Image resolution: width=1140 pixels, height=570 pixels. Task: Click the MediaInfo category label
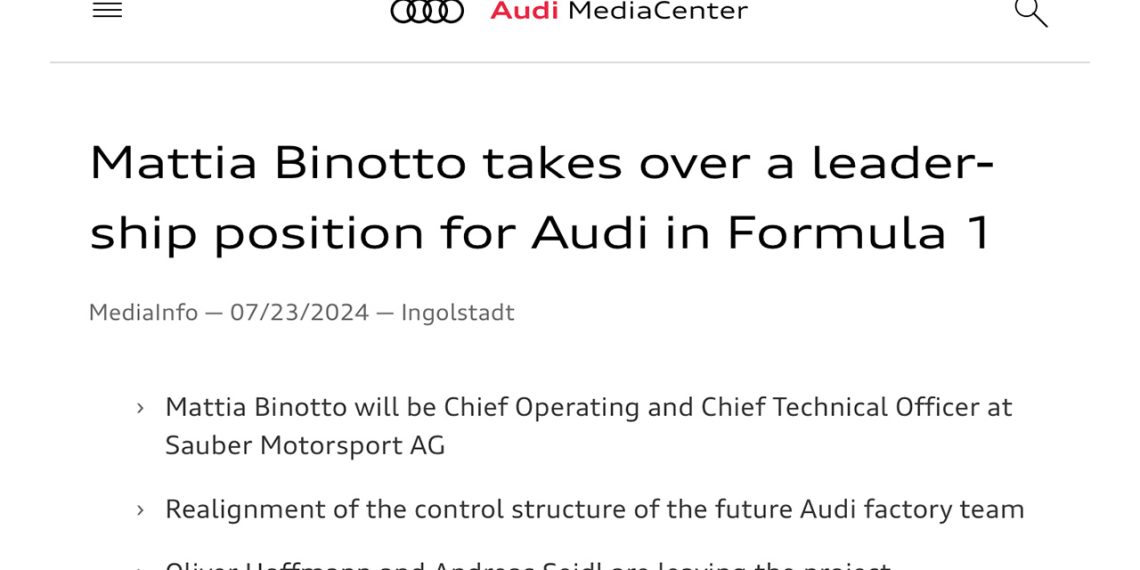click(x=143, y=312)
